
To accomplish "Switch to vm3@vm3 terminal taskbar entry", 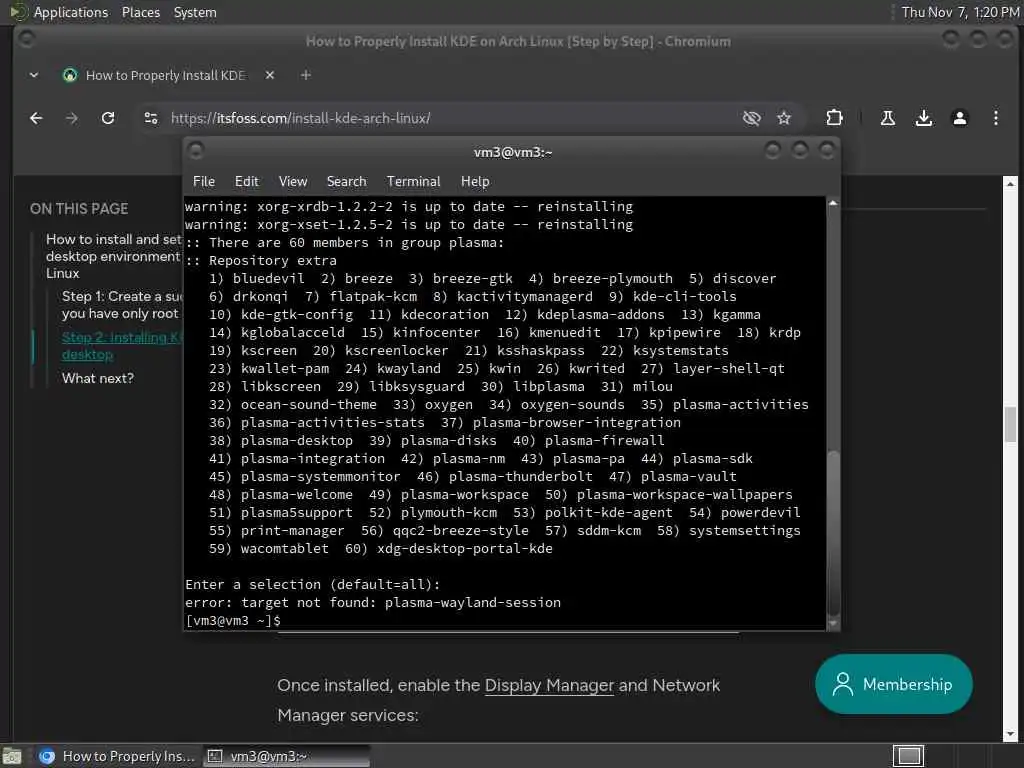I will pyautogui.click(x=285, y=756).
